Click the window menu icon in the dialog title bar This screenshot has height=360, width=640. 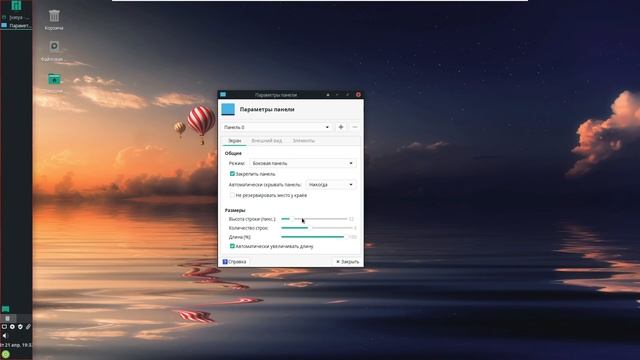point(223,94)
